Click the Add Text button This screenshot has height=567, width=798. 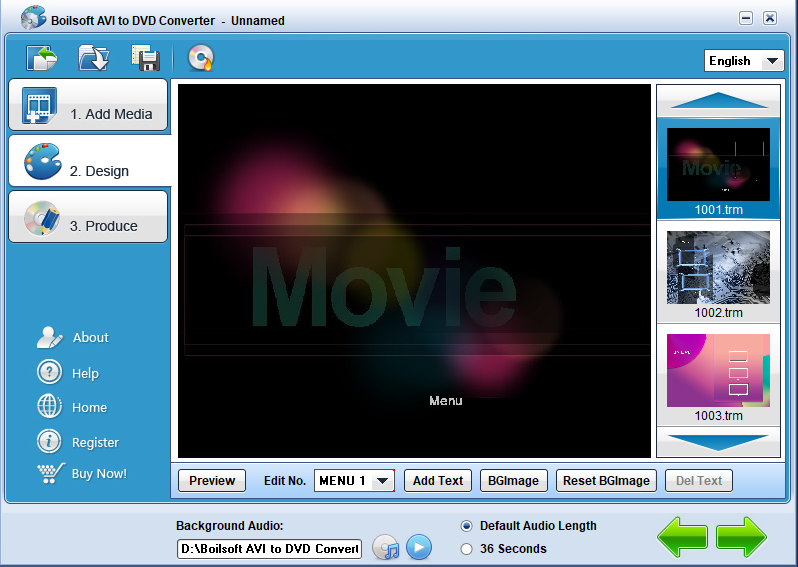click(438, 481)
